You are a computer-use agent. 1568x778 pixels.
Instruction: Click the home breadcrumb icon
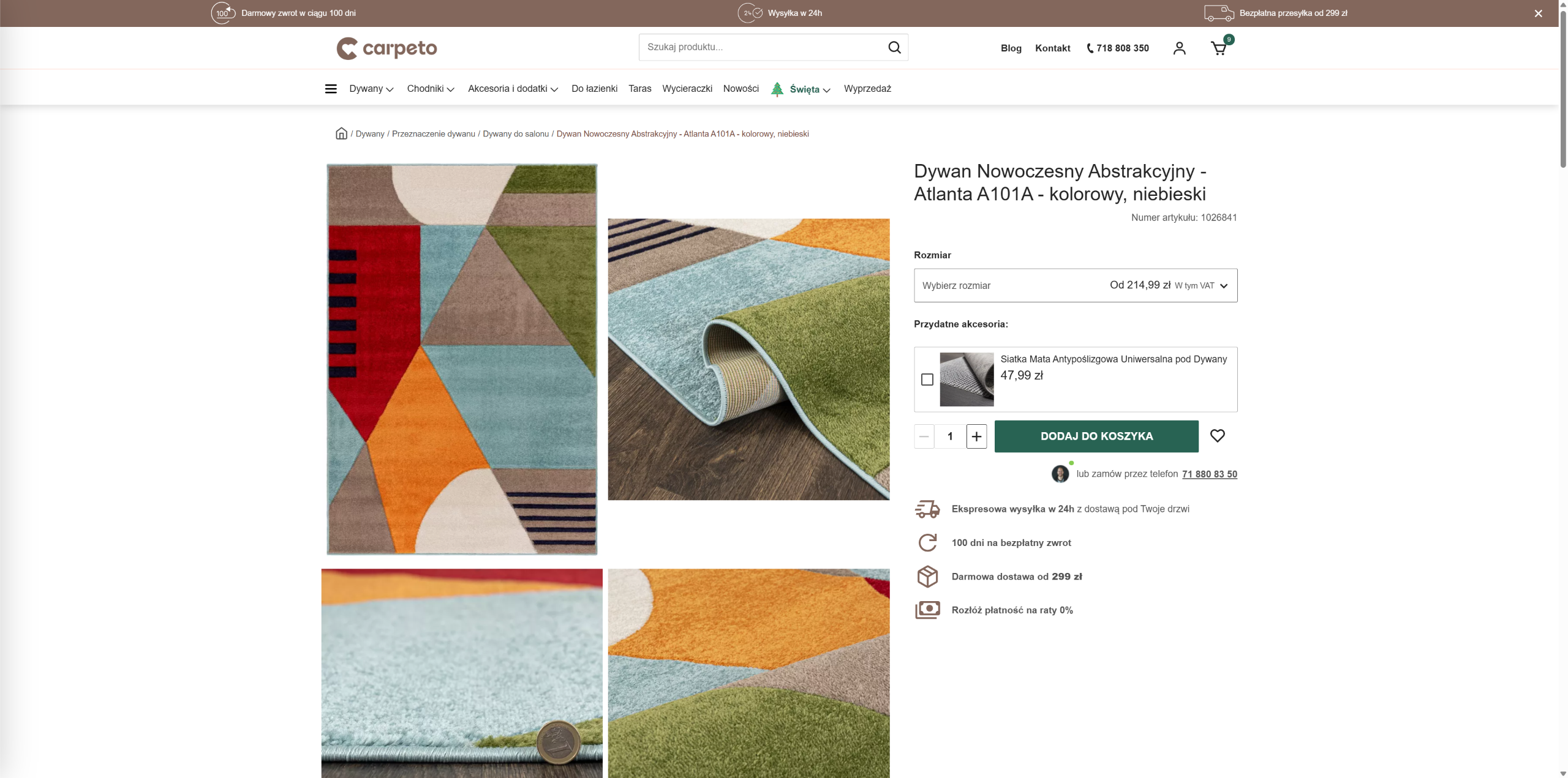coord(341,133)
